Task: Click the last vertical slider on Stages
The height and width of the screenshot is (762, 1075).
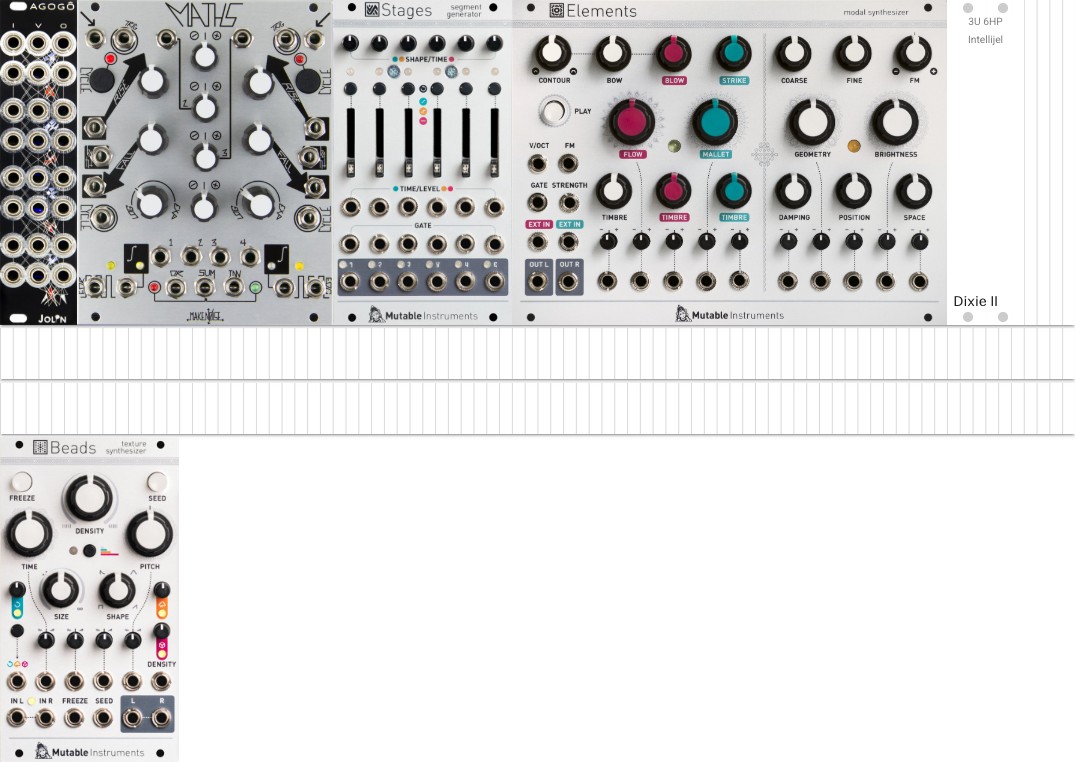Action: click(x=494, y=142)
